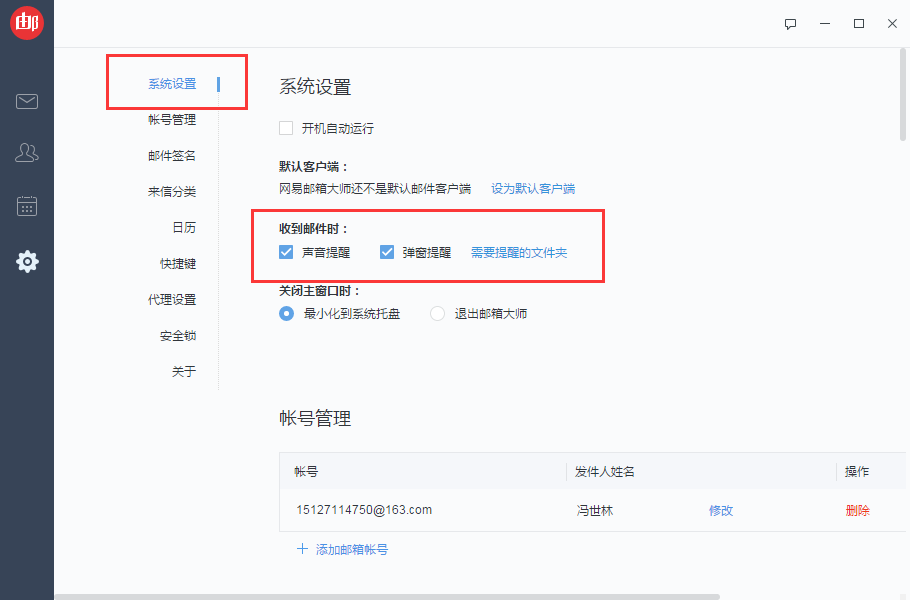View the 关于 page
This screenshot has height=600, width=910.
pyautogui.click(x=178, y=371)
